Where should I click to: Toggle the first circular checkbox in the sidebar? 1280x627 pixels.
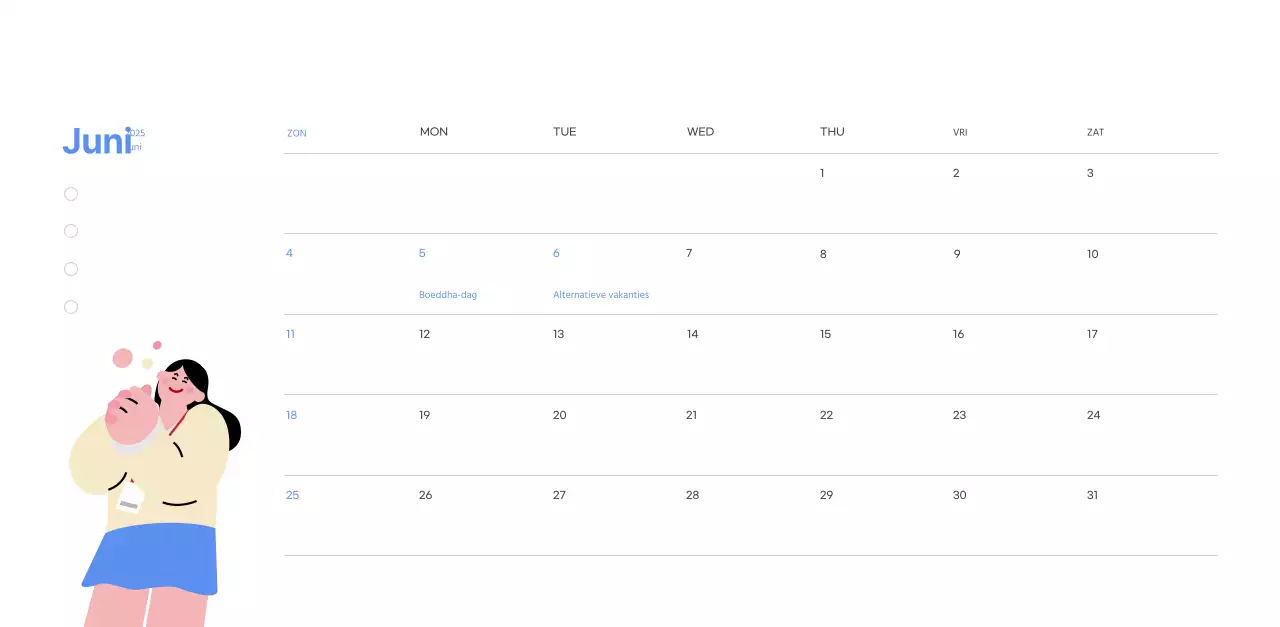71,193
